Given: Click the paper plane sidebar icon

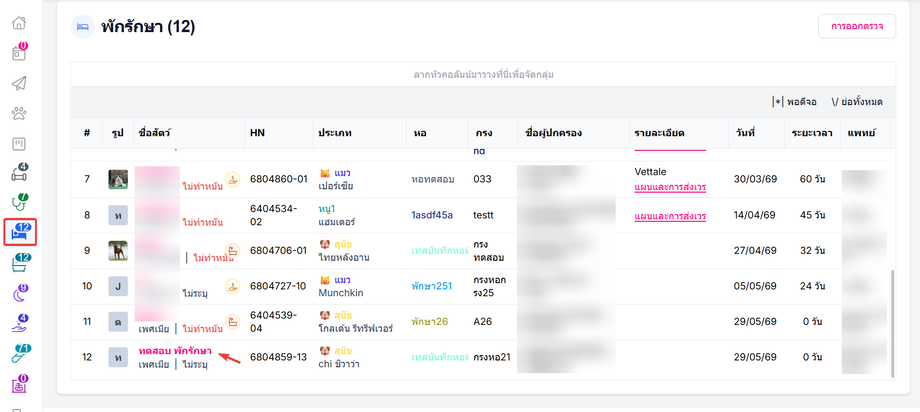Looking at the screenshot, I should (x=19, y=83).
